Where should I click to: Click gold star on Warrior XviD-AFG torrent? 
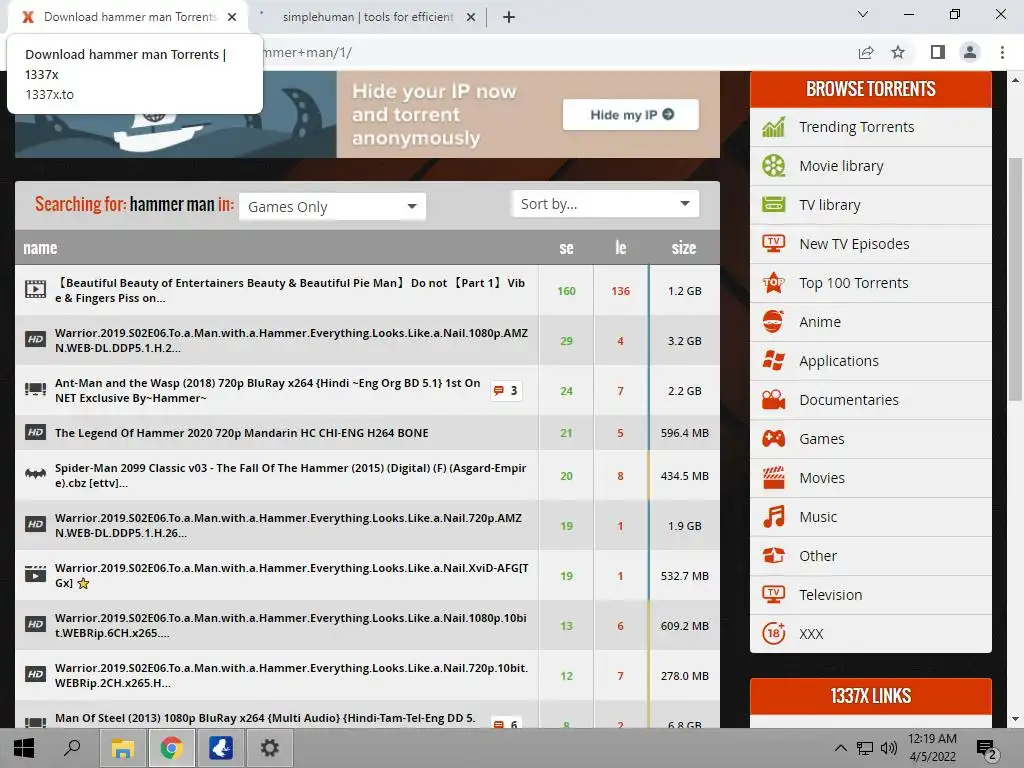(x=83, y=583)
